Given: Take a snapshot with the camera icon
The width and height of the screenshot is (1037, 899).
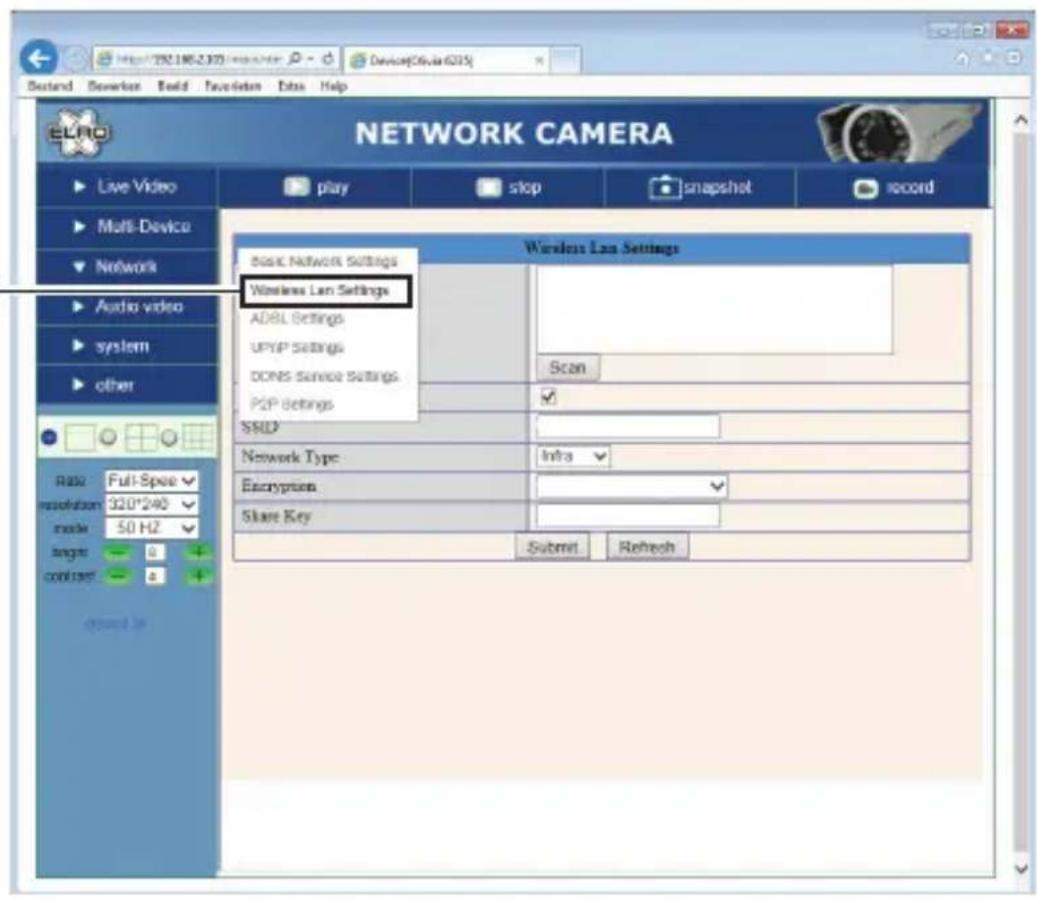Looking at the screenshot, I should pyautogui.click(x=700, y=187).
